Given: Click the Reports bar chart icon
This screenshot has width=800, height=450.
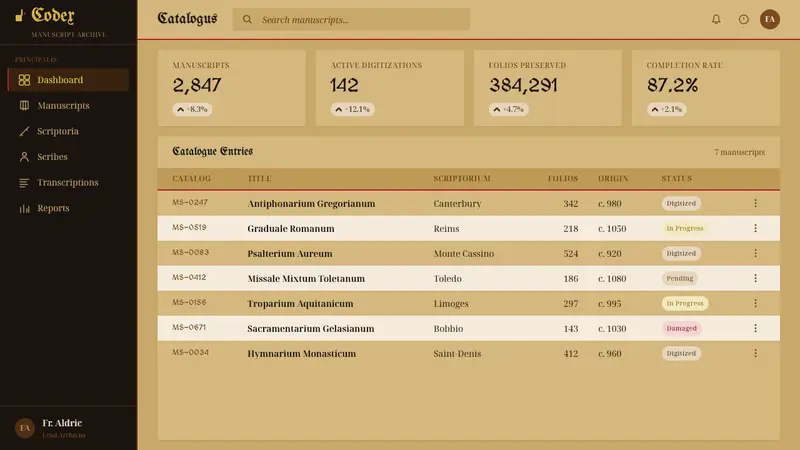Looking at the screenshot, I should 24,208.
